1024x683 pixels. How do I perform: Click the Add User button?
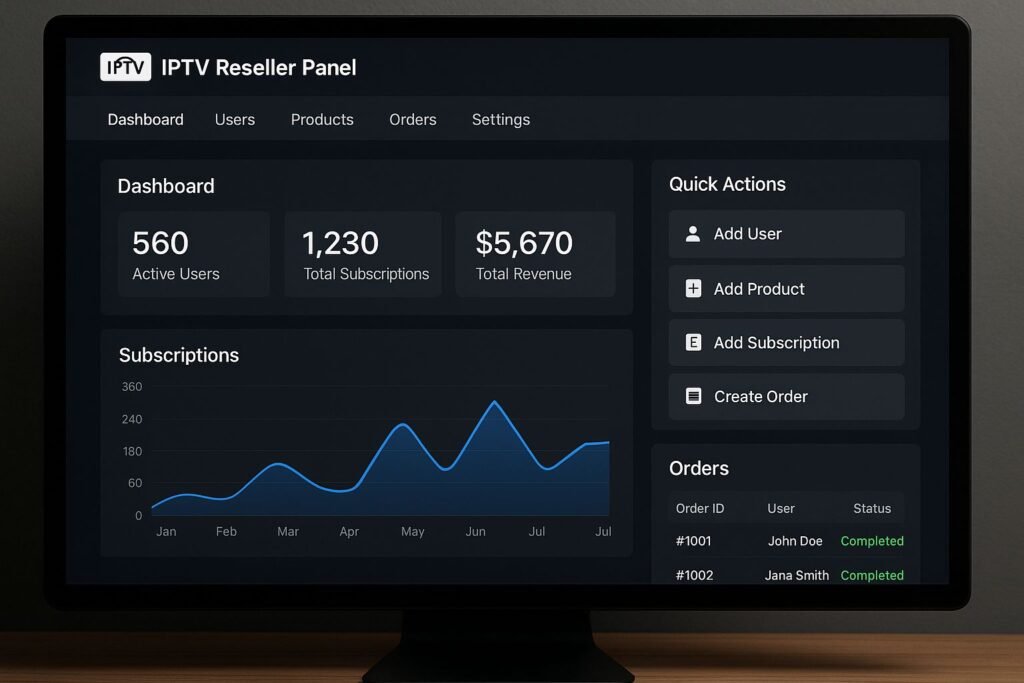coord(785,234)
